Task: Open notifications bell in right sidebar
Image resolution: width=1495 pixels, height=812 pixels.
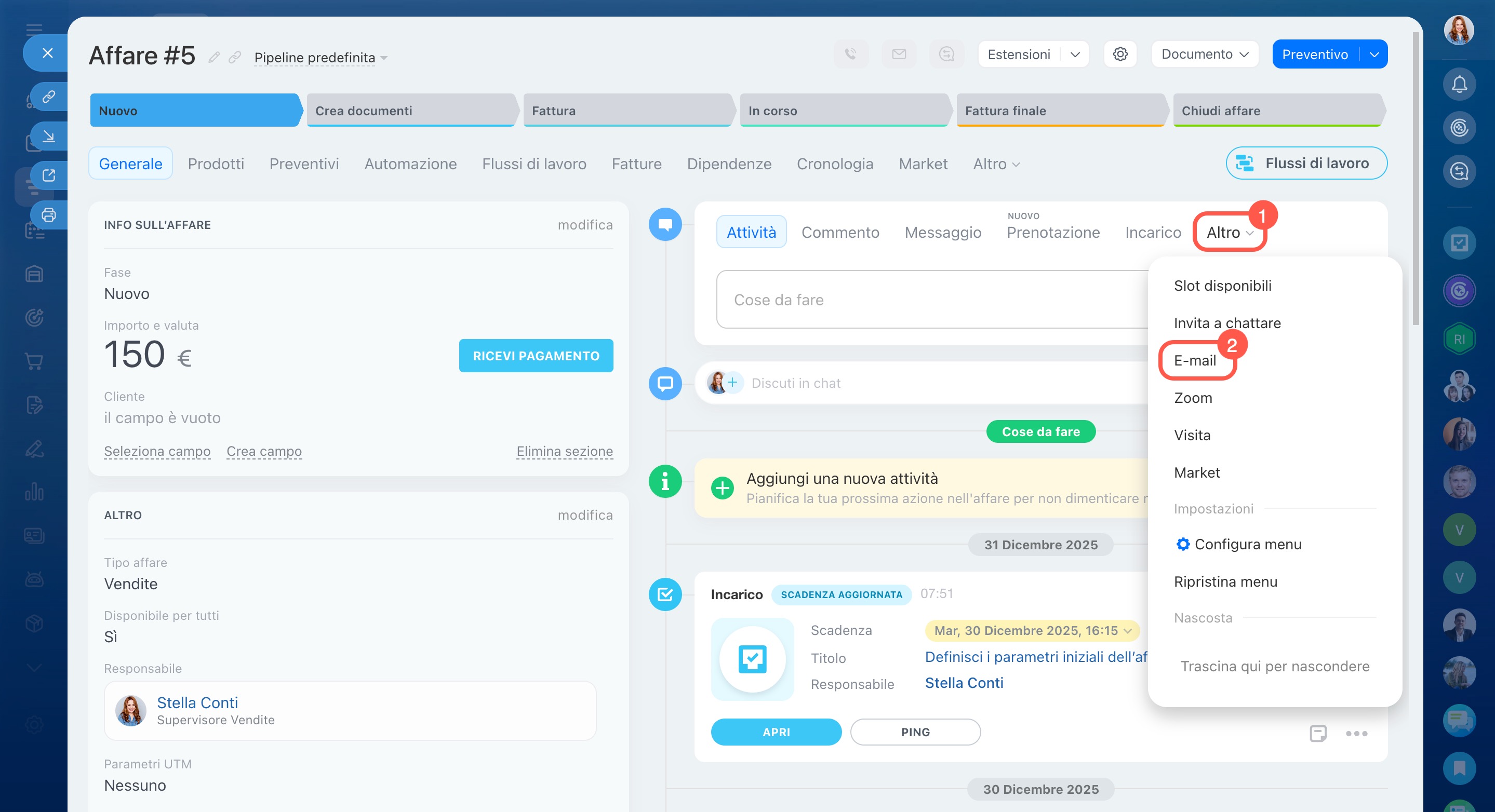Action: coord(1459,84)
